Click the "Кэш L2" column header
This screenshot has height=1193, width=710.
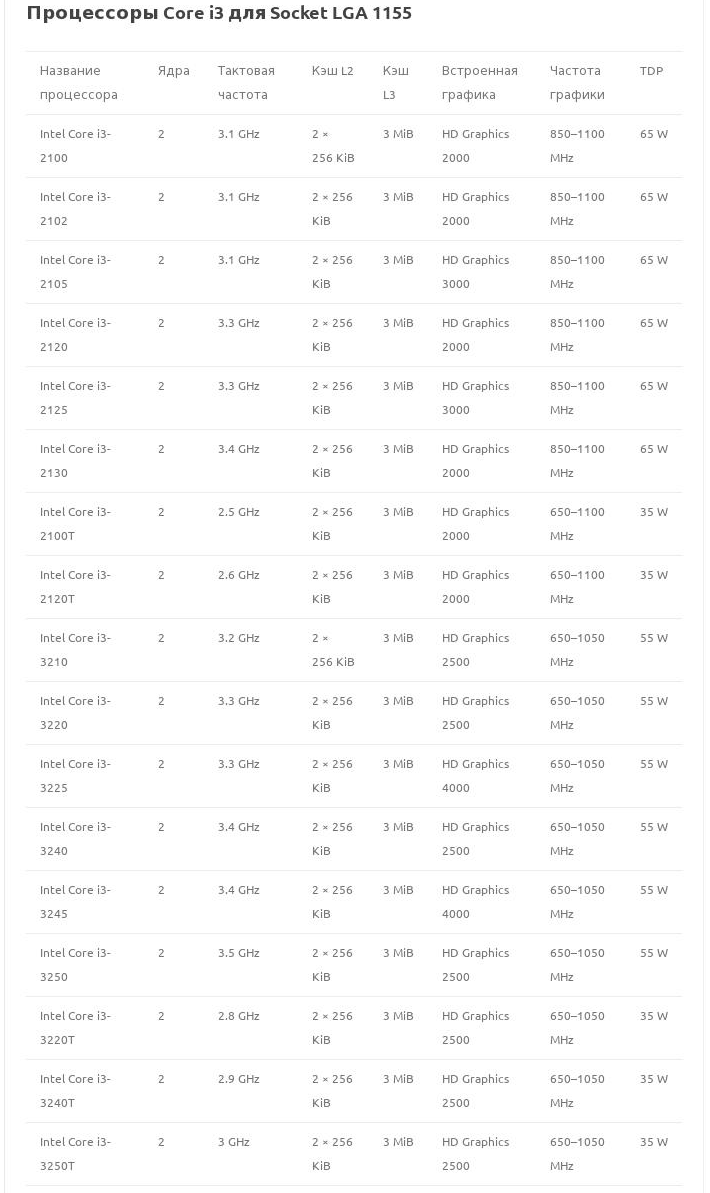click(x=332, y=71)
